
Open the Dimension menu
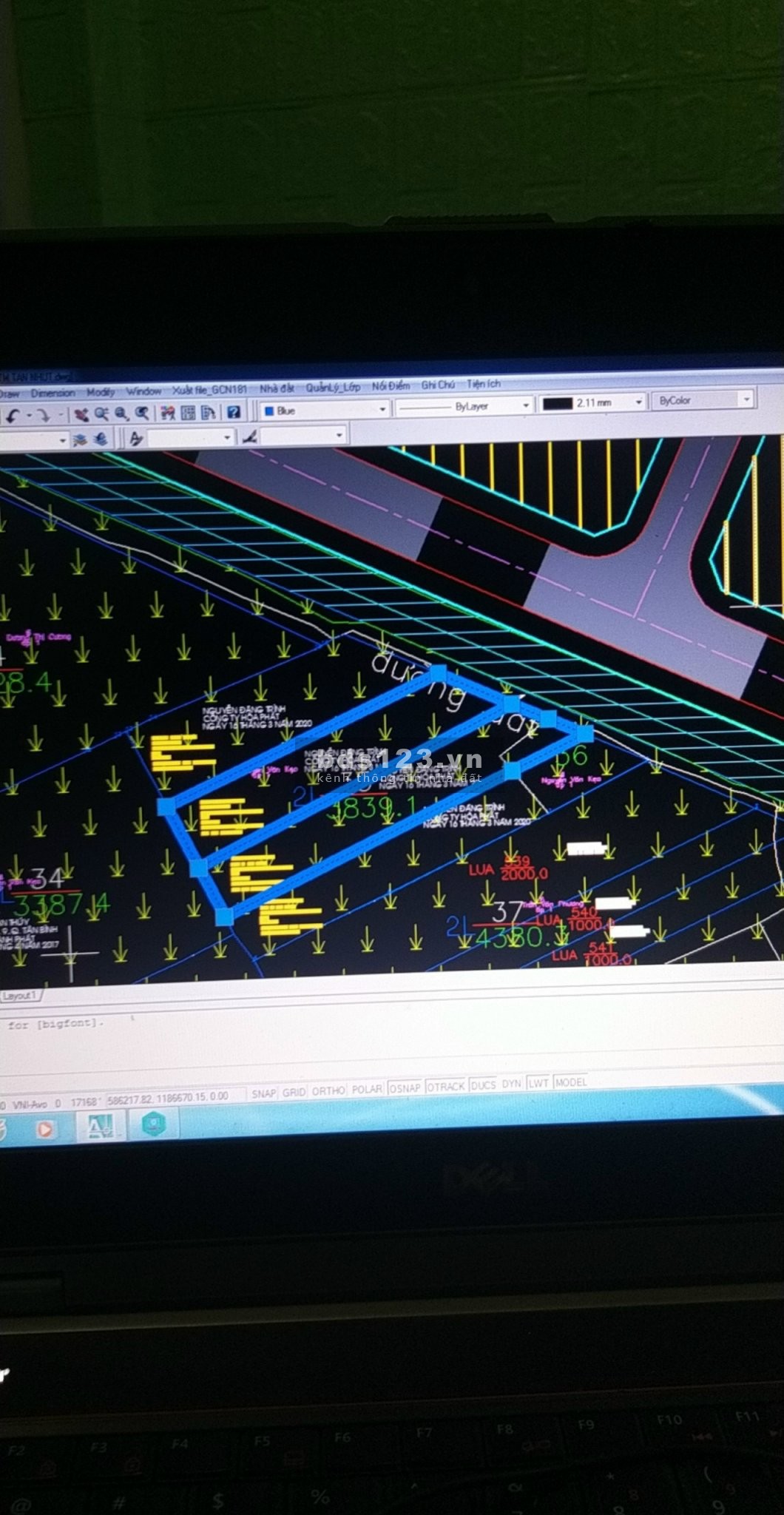pyautogui.click(x=53, y=393)
